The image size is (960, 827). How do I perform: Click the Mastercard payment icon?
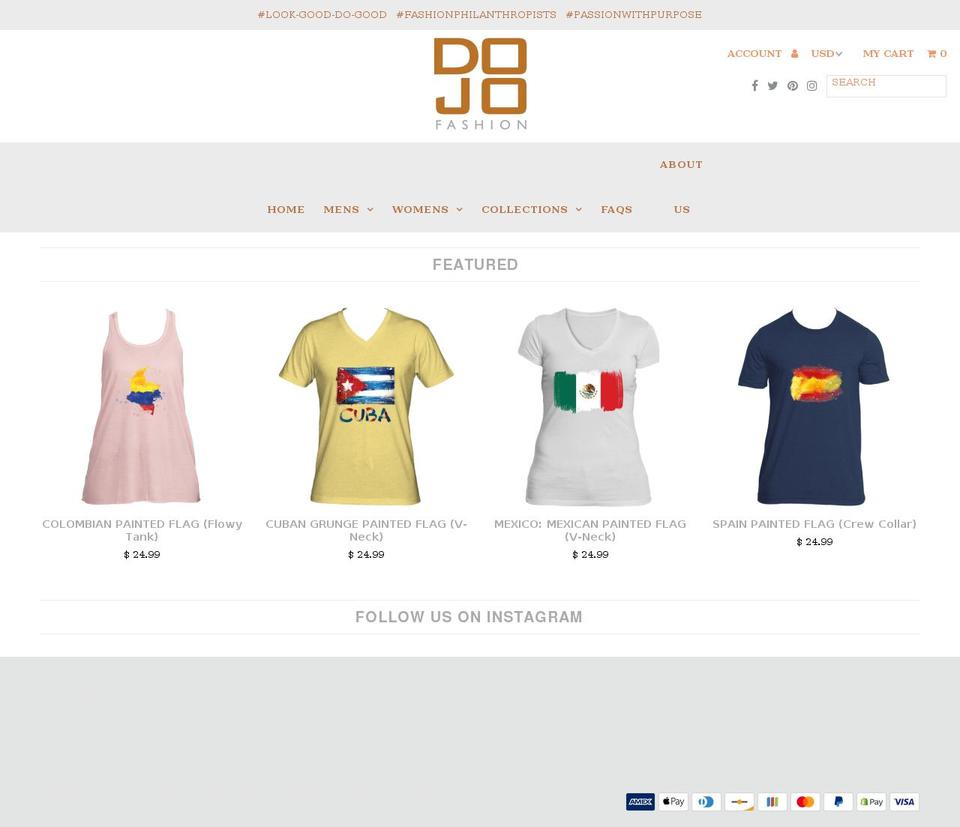point(806,801)
